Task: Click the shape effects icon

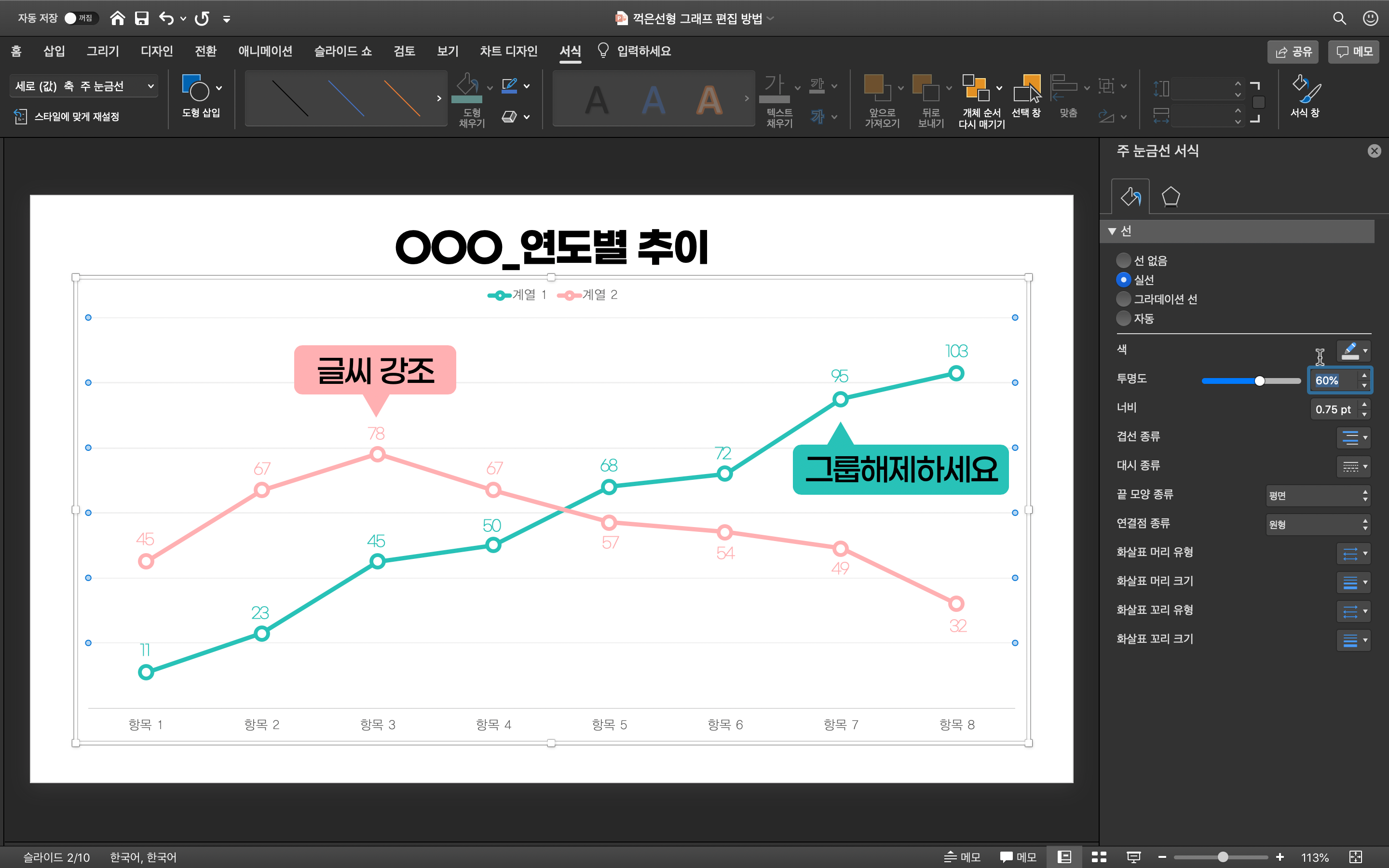Action: [509, 117]
